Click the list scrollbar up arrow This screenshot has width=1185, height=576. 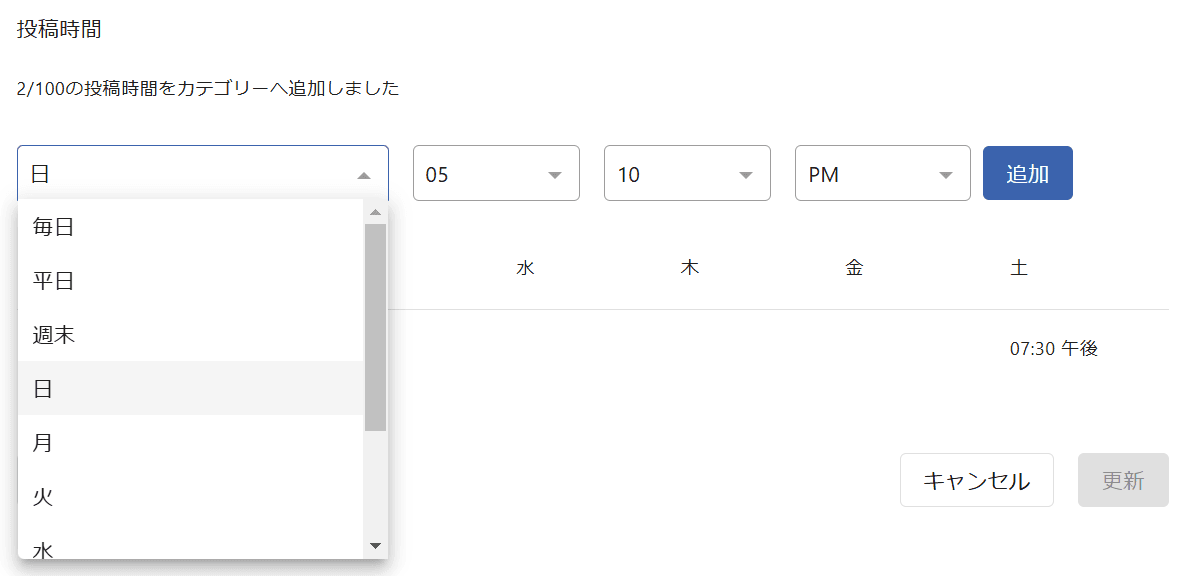pos(376,212)
